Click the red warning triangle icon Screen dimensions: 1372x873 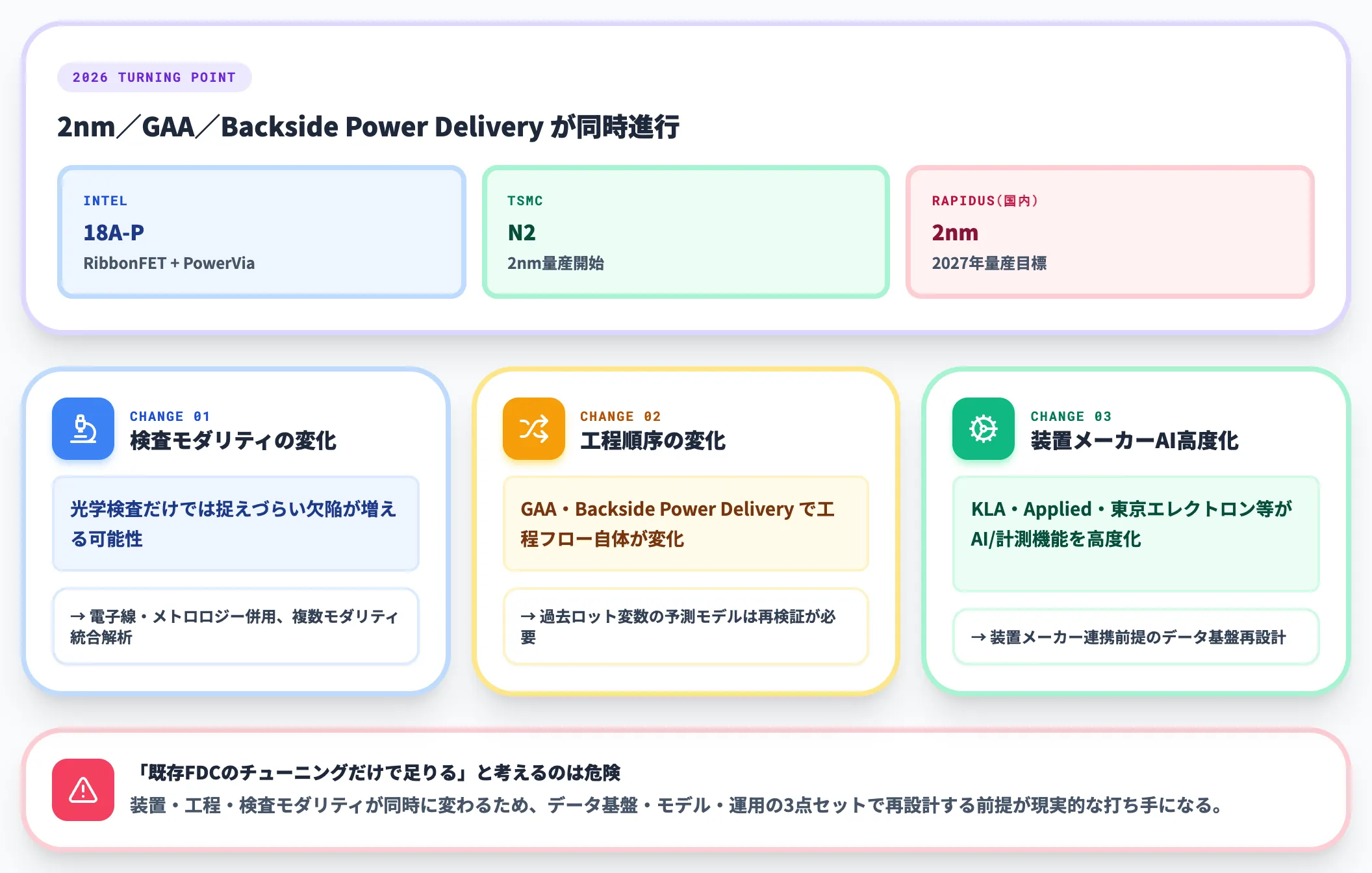83,790
